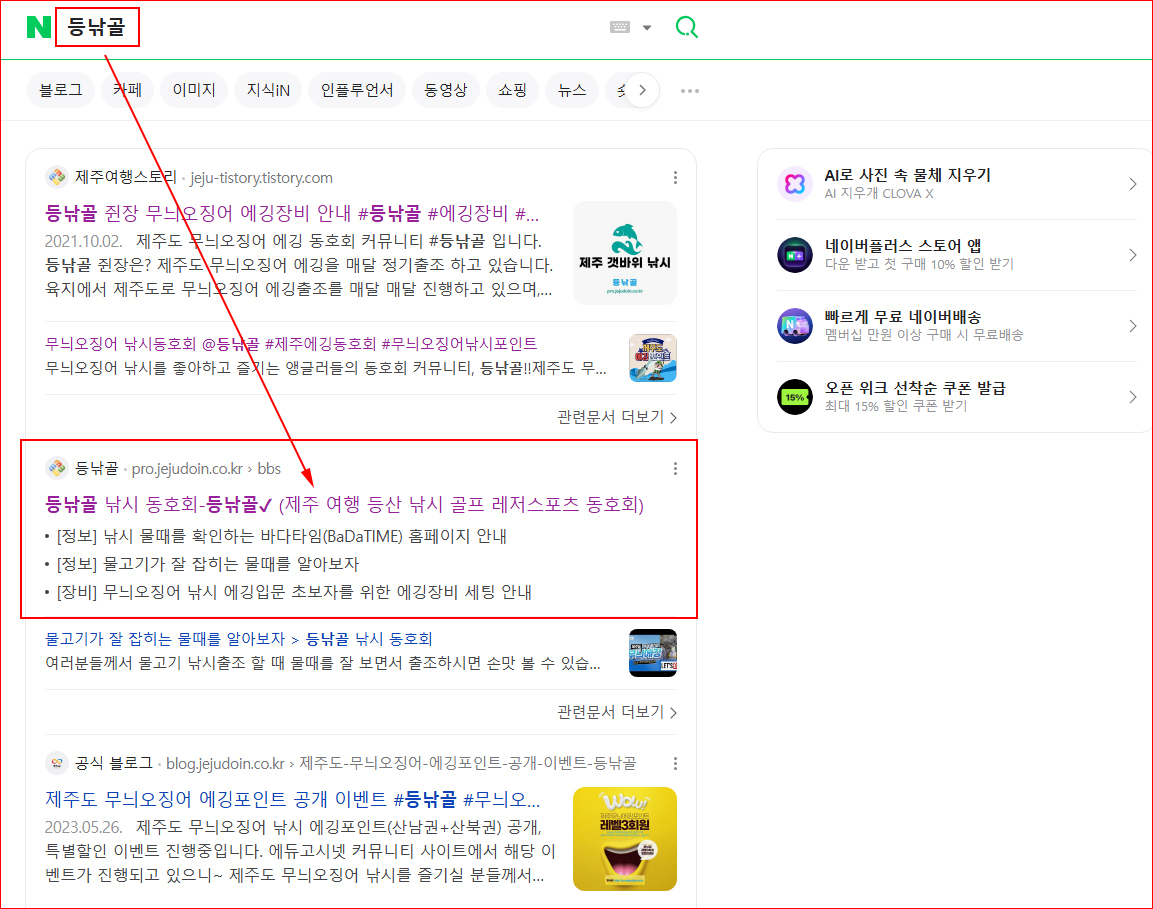Switch to the 동영상 tab
The image size is (1153, 909).
pos(446,90)
